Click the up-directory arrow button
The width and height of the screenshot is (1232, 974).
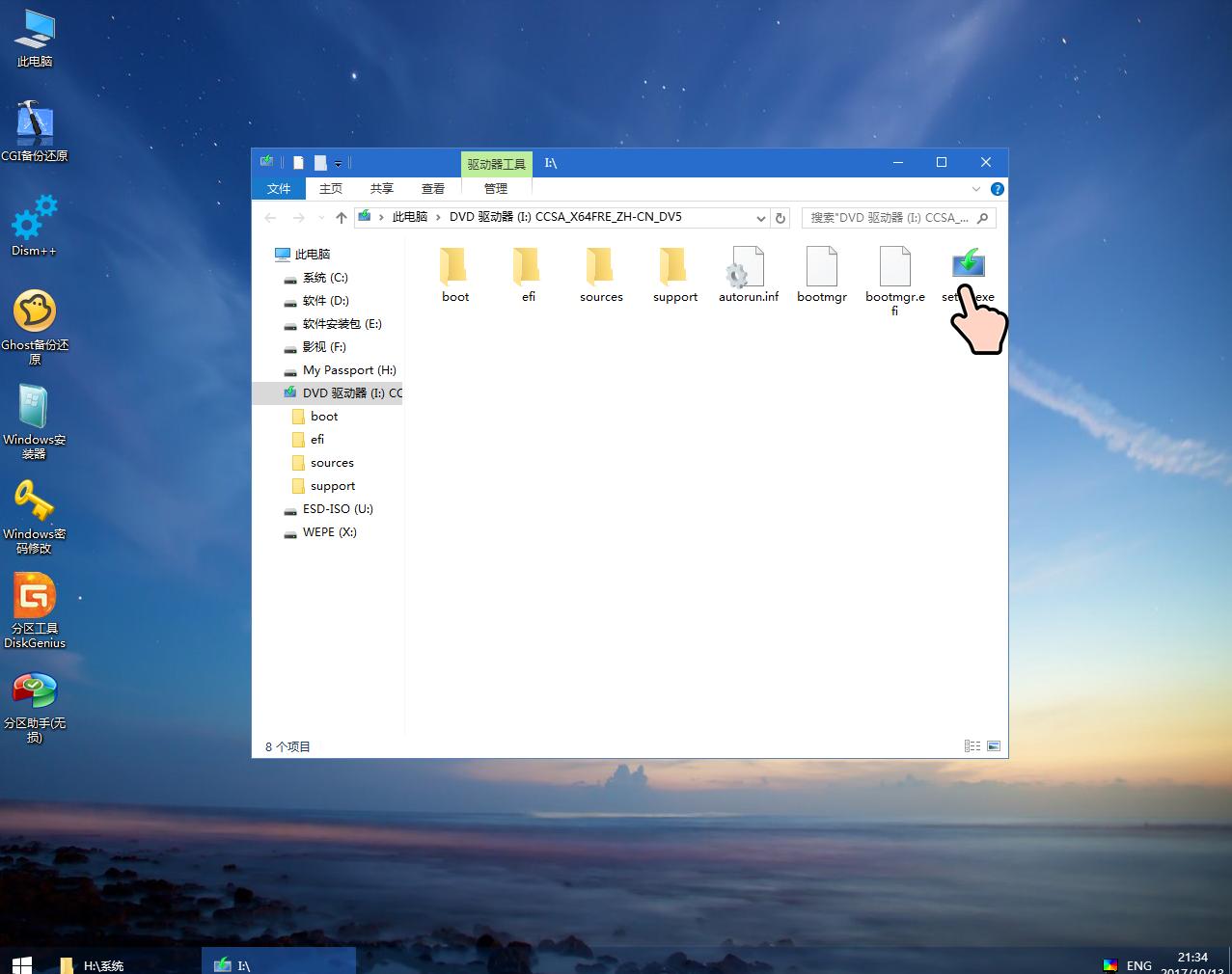[x=341, y=218]
